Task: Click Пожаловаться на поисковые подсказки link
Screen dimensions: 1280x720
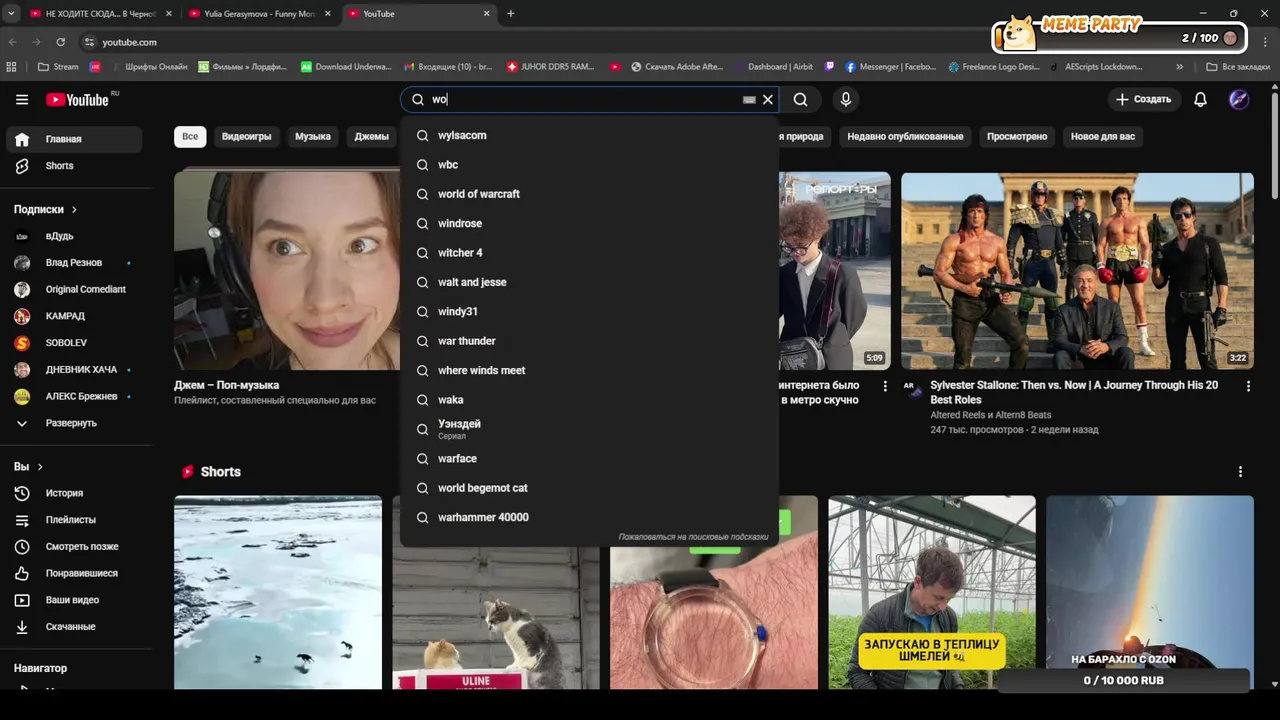Action: click(693, 537)
